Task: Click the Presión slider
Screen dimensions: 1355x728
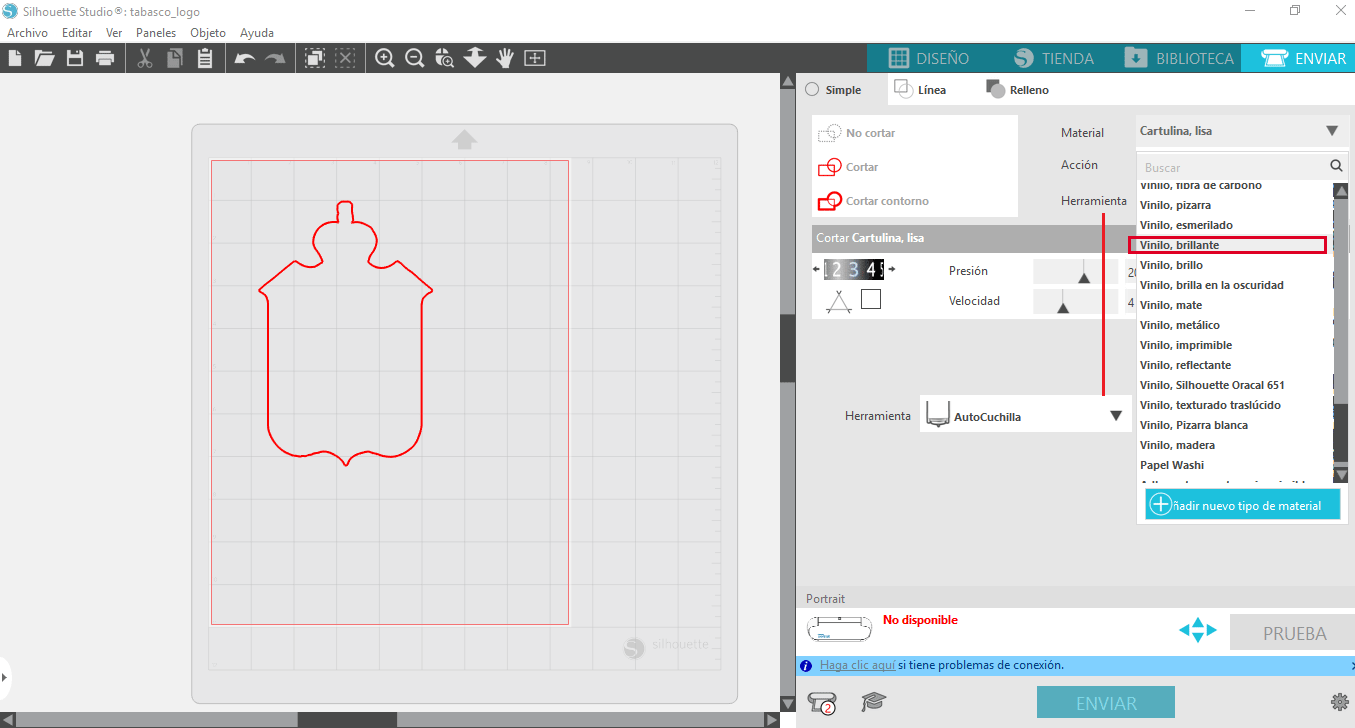Action: point(1075,271)
